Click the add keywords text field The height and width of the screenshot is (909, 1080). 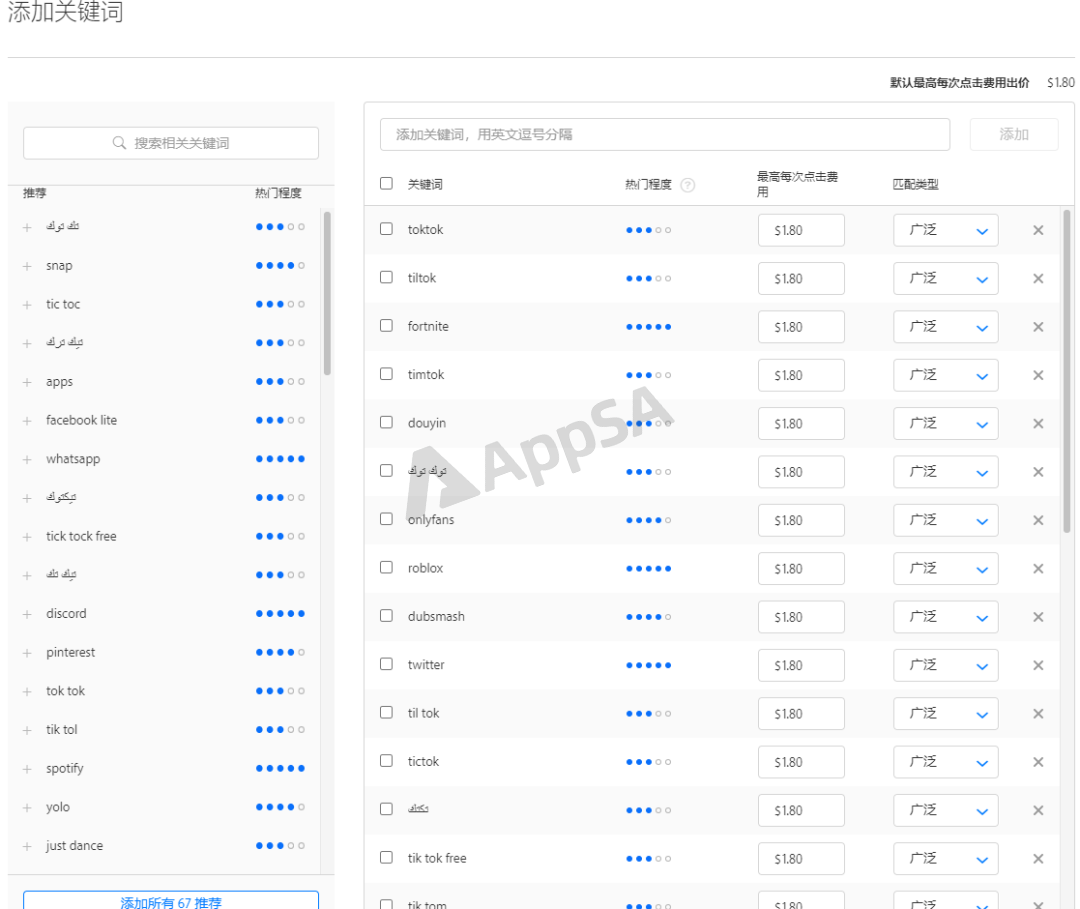click(665, 134)
